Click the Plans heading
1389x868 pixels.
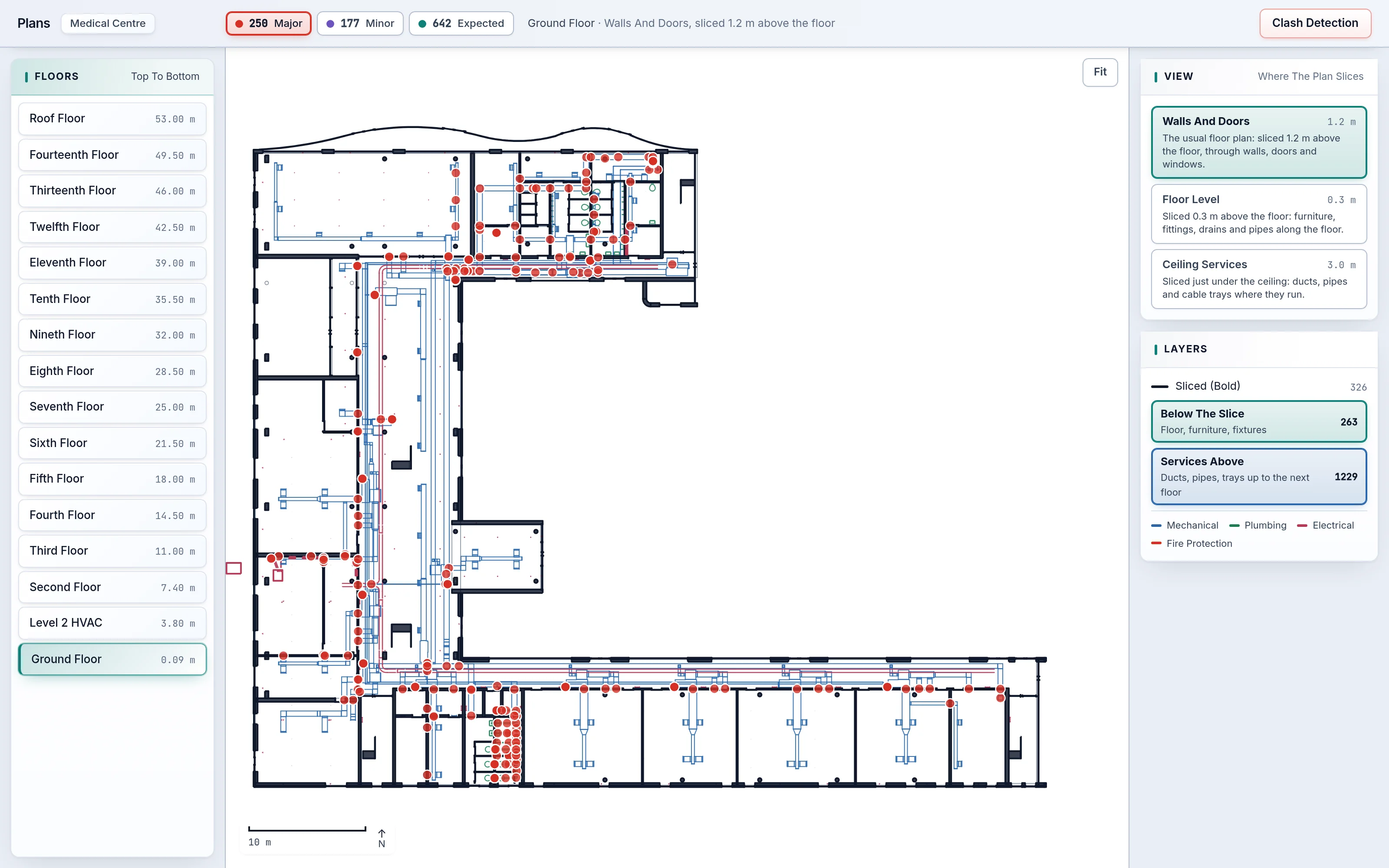33,23
